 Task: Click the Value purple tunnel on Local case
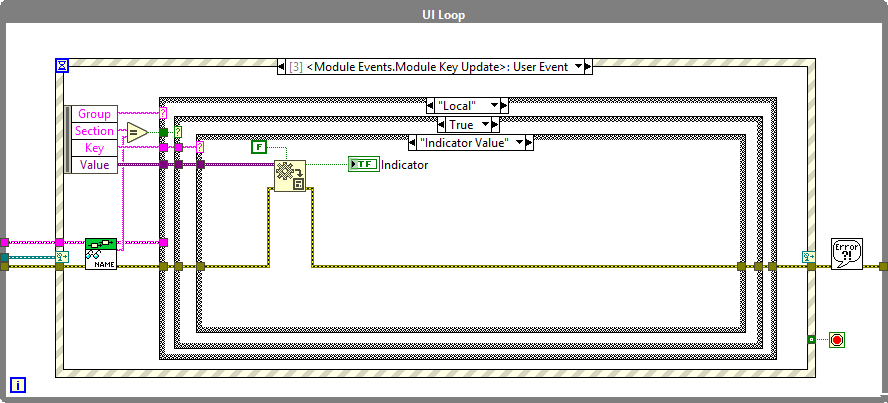point(163,165)
